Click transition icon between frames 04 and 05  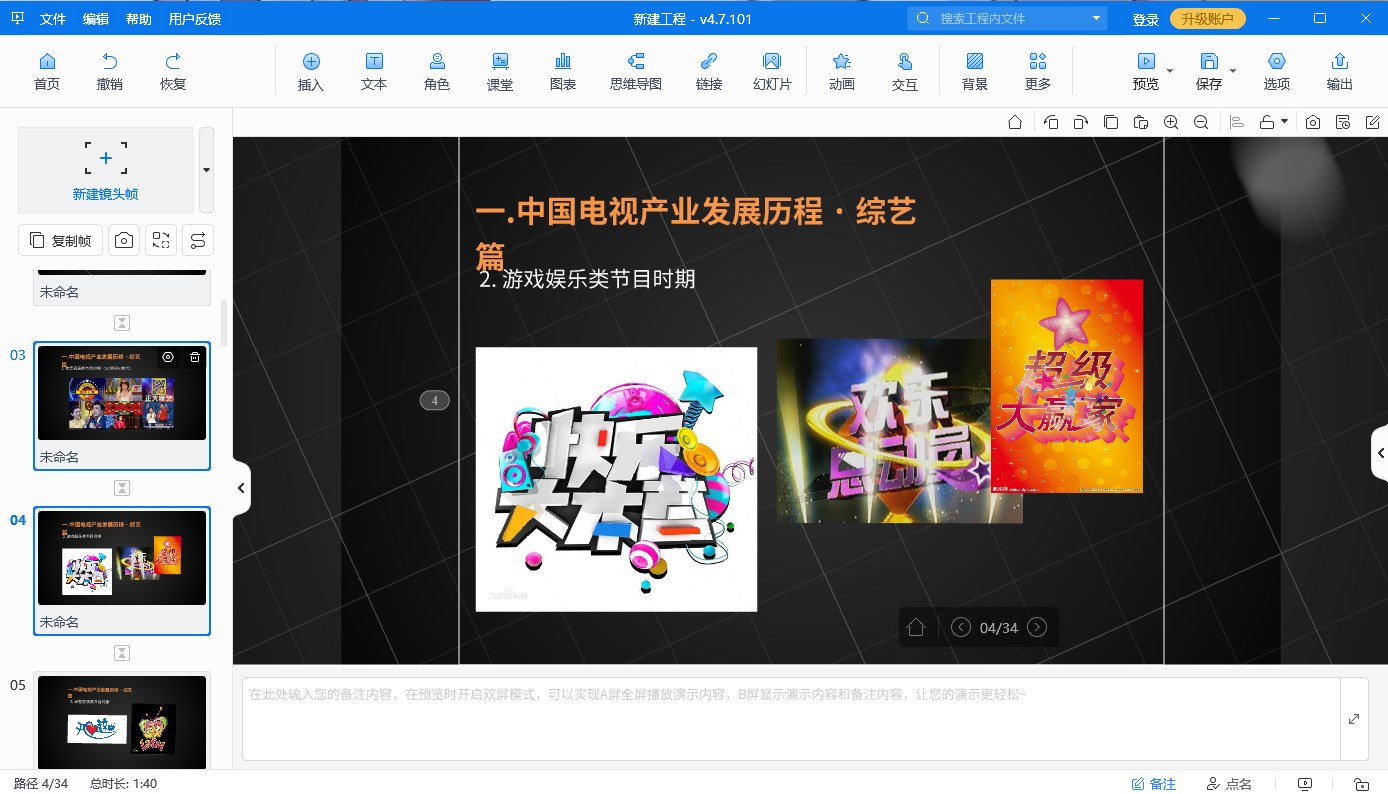click(x=122, y=653)
